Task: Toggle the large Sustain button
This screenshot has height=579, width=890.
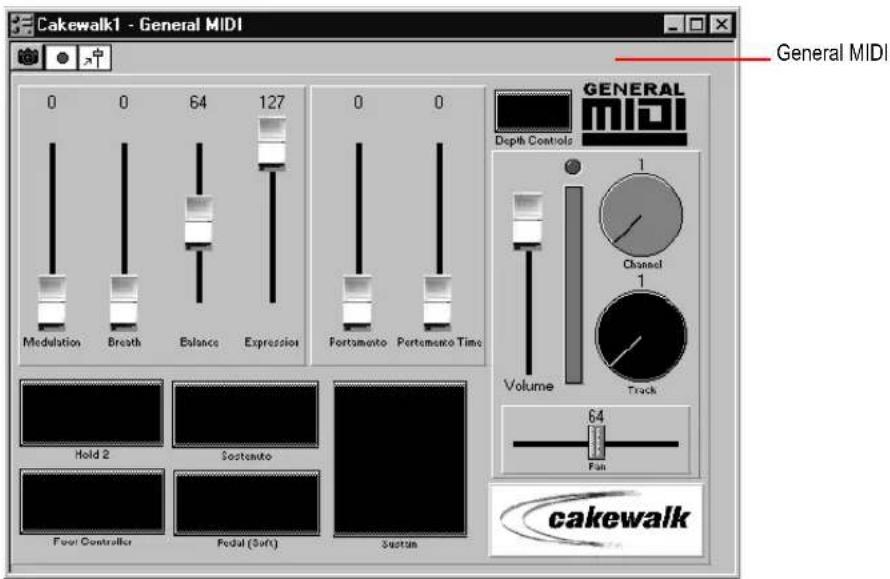Action: (400, 459)
